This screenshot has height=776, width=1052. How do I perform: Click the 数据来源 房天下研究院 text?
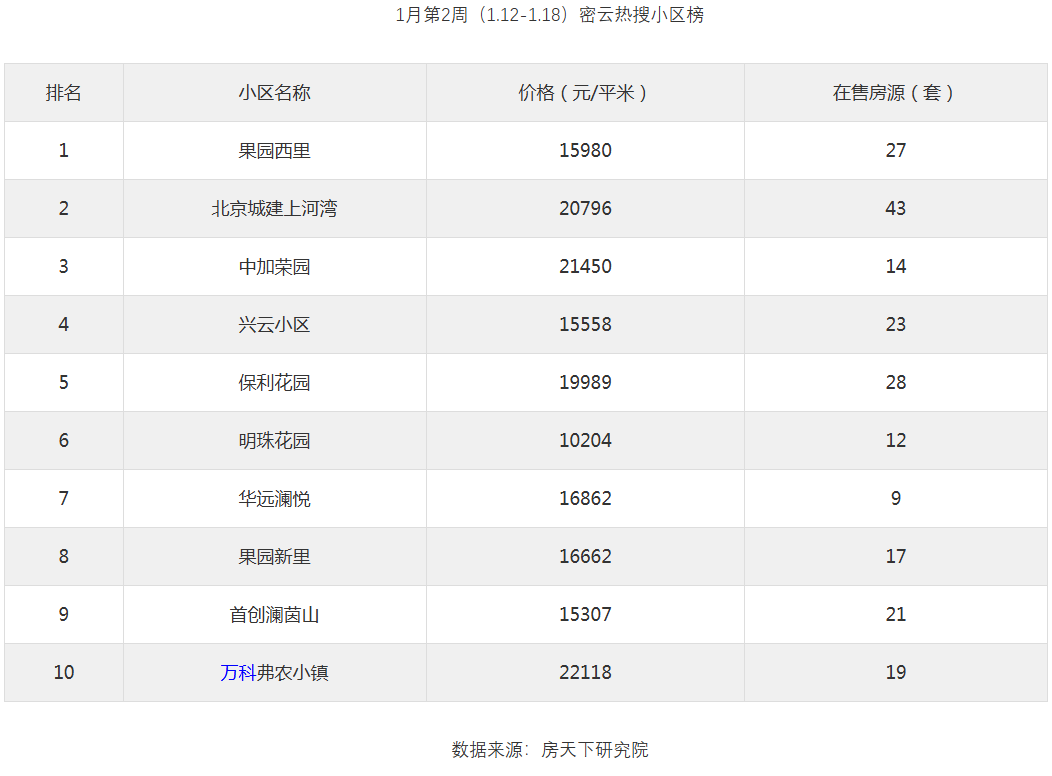549,750
